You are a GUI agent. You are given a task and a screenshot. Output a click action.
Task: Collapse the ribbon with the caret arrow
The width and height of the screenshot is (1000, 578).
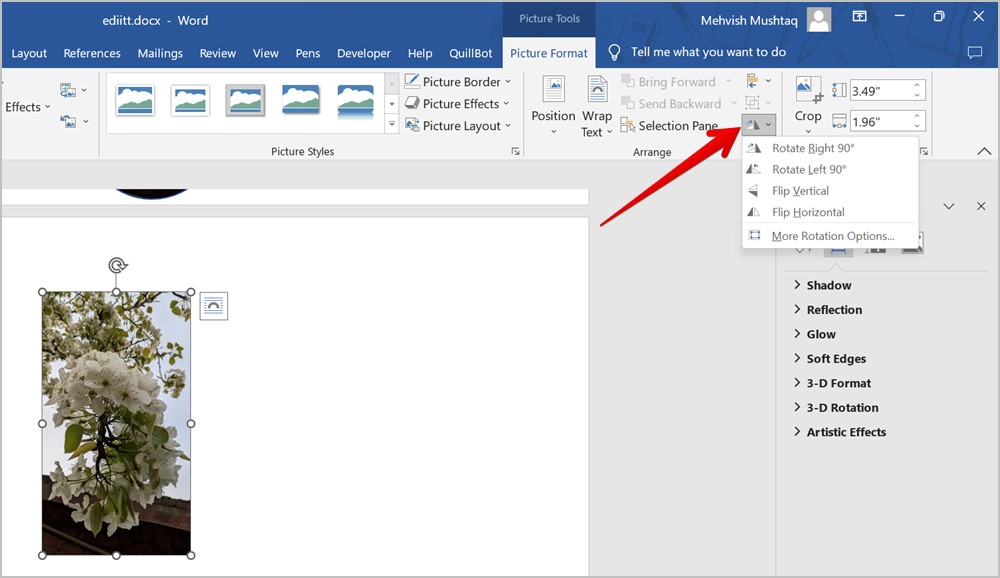coord(984,152)
